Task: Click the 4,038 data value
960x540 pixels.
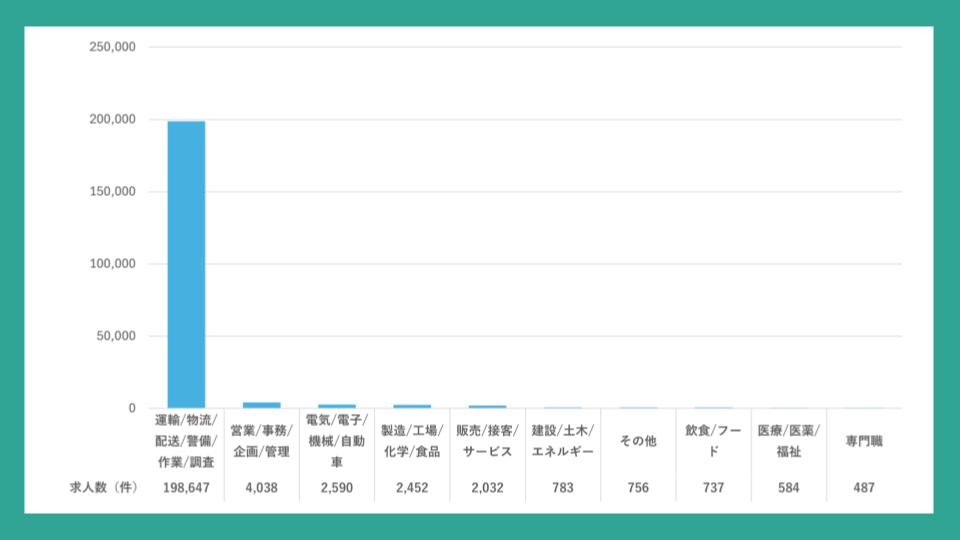Action: (261, 488)
